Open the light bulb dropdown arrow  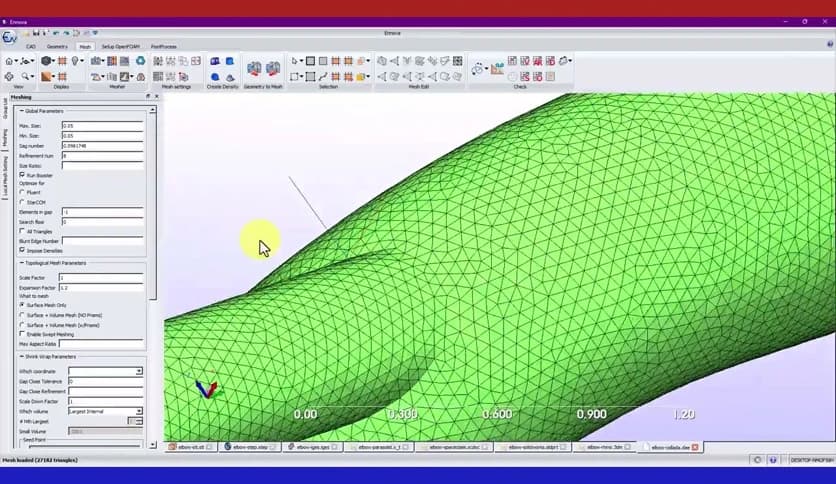[x=82, y=62]
